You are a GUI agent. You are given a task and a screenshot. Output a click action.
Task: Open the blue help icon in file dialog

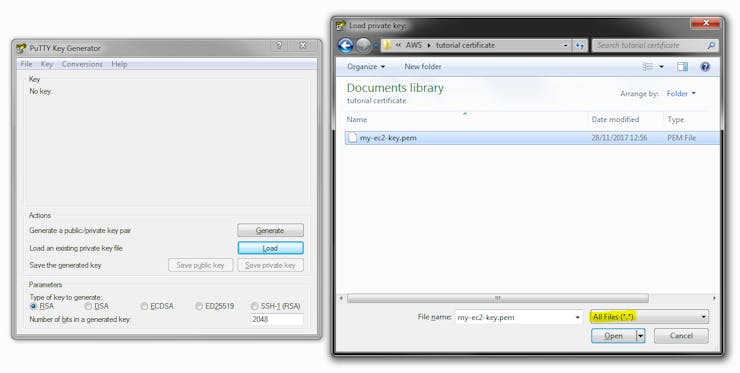[705, 67]
